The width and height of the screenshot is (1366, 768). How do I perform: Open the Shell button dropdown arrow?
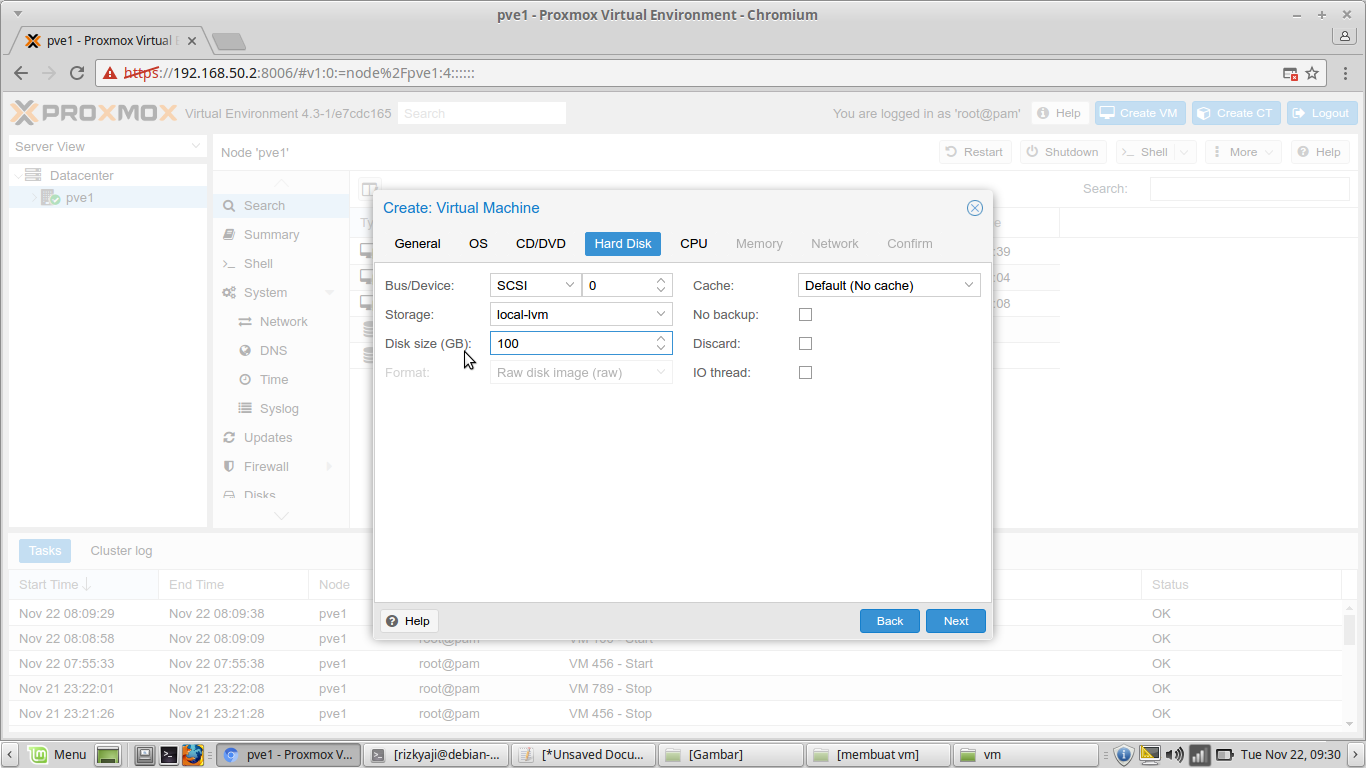point(1185,152)
